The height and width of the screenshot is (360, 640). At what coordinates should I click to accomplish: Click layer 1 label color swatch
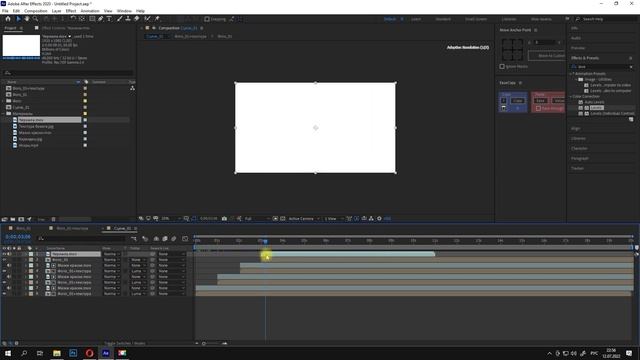(x=31, y=254)
